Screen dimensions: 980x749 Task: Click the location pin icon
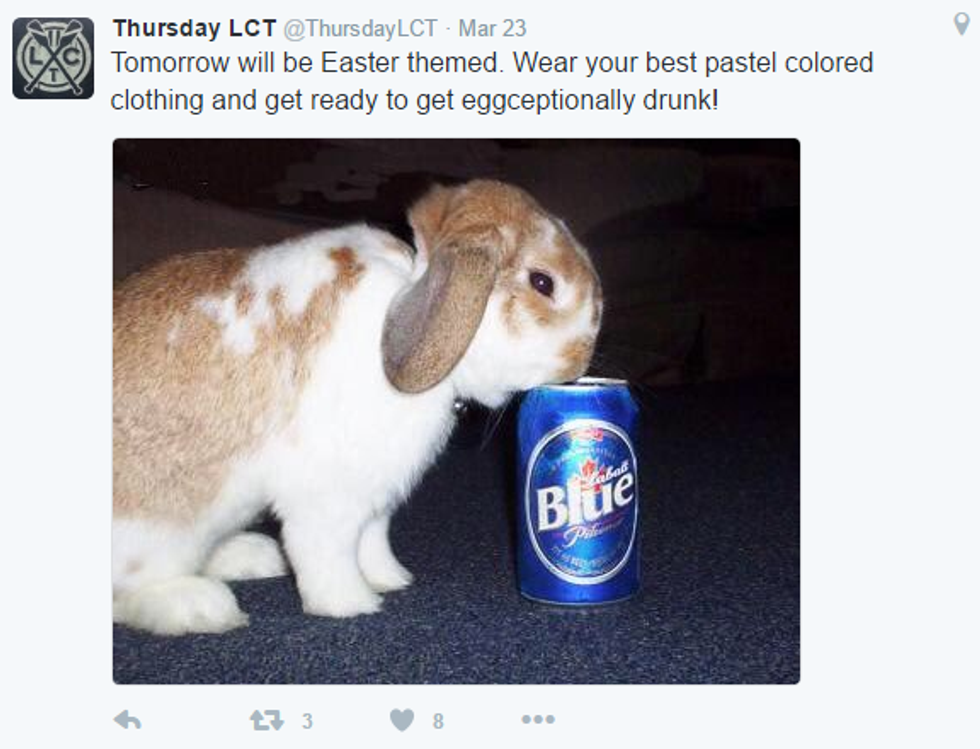pos(961,24)
